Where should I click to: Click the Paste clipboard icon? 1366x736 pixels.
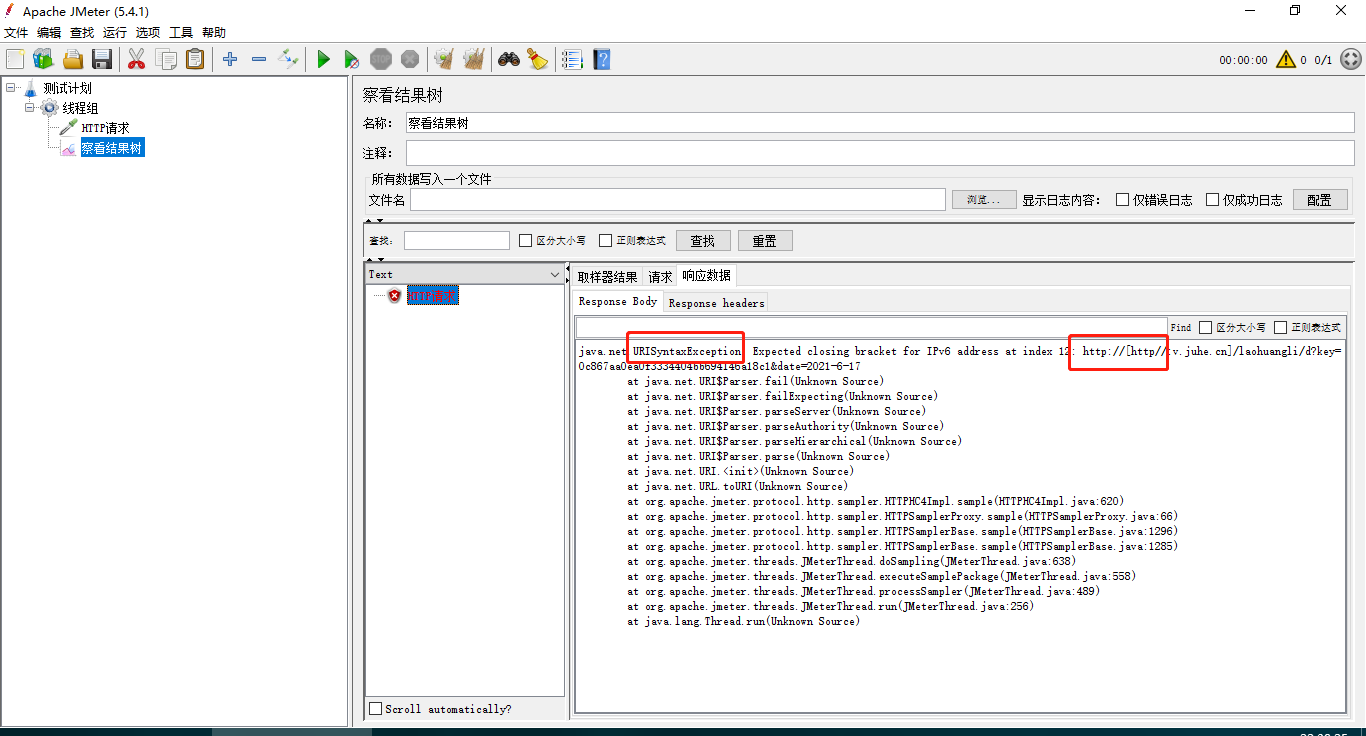coord(195,59)
